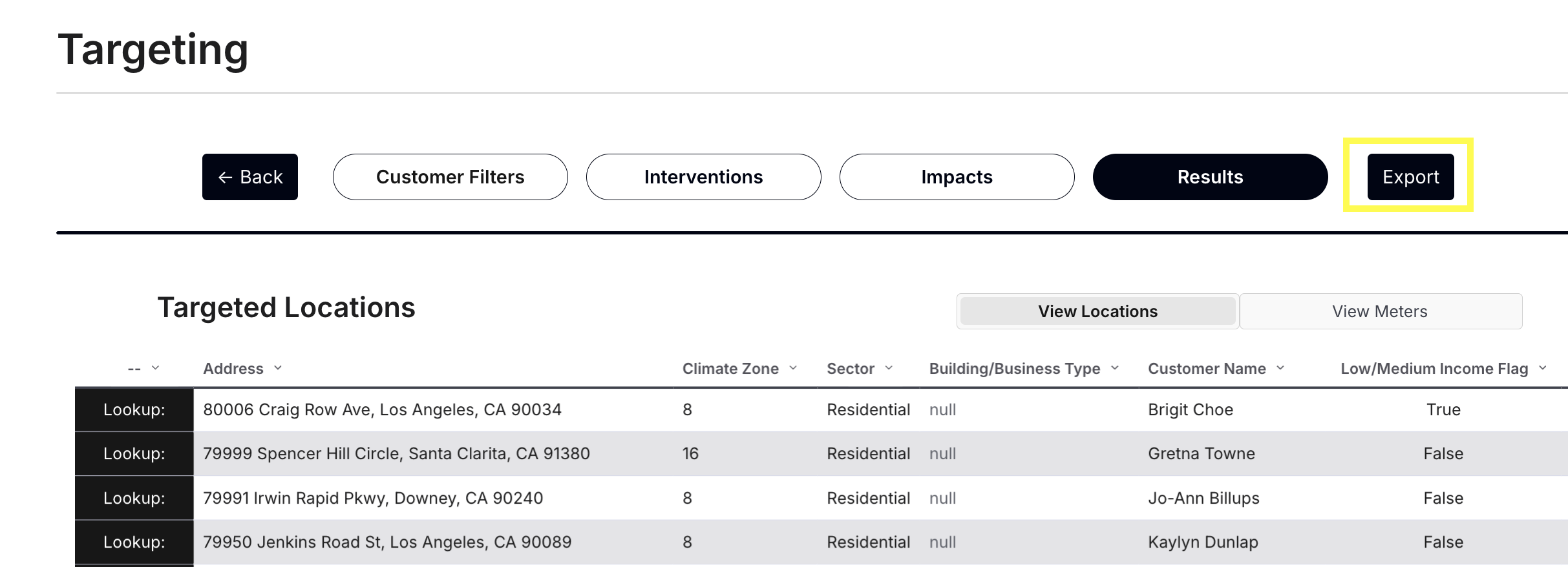Screen dimensions: 1568x567
Task: Open the Customer Name column chevron
Action: (1280, 368)
